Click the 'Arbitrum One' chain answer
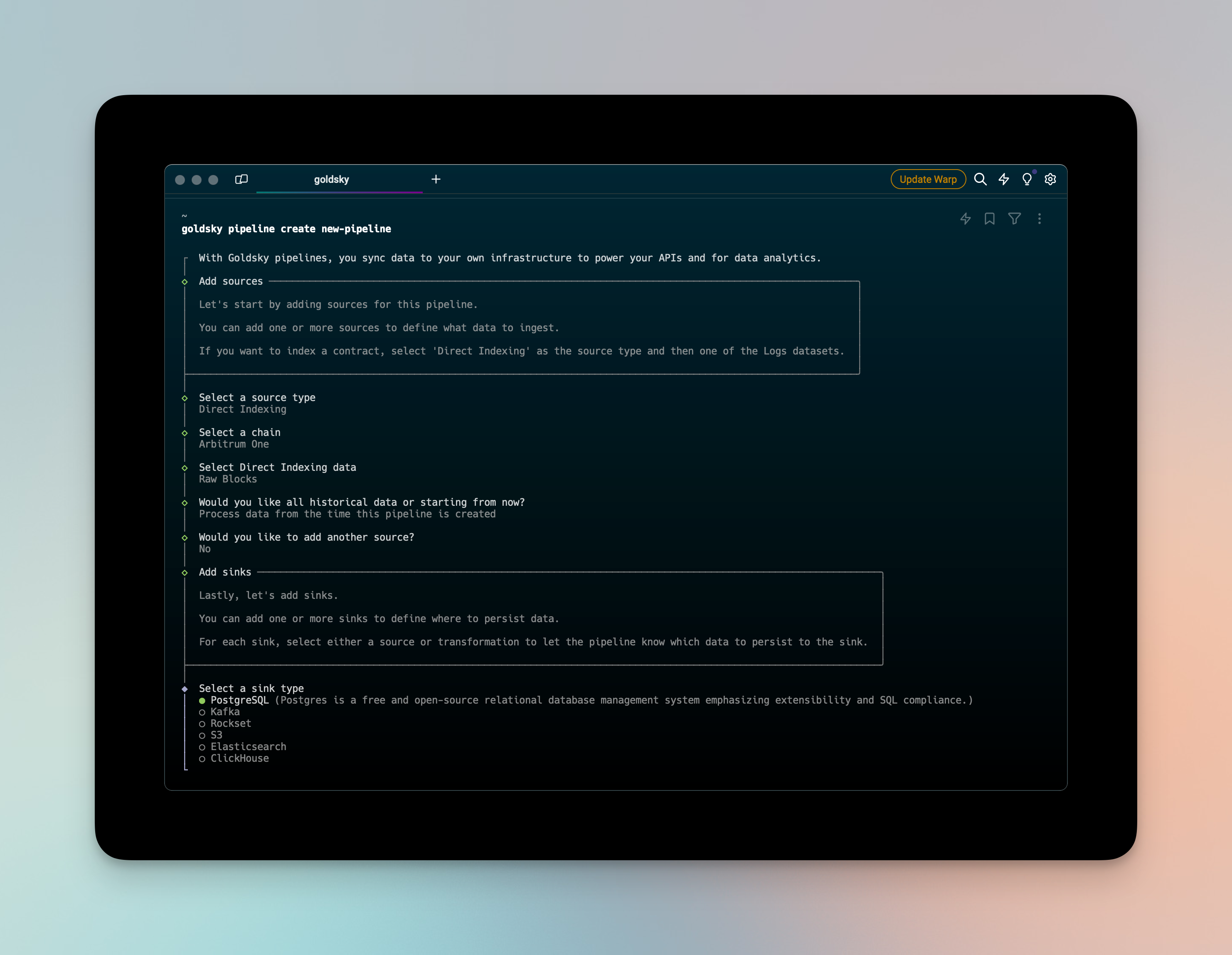 tap(234, 445)
